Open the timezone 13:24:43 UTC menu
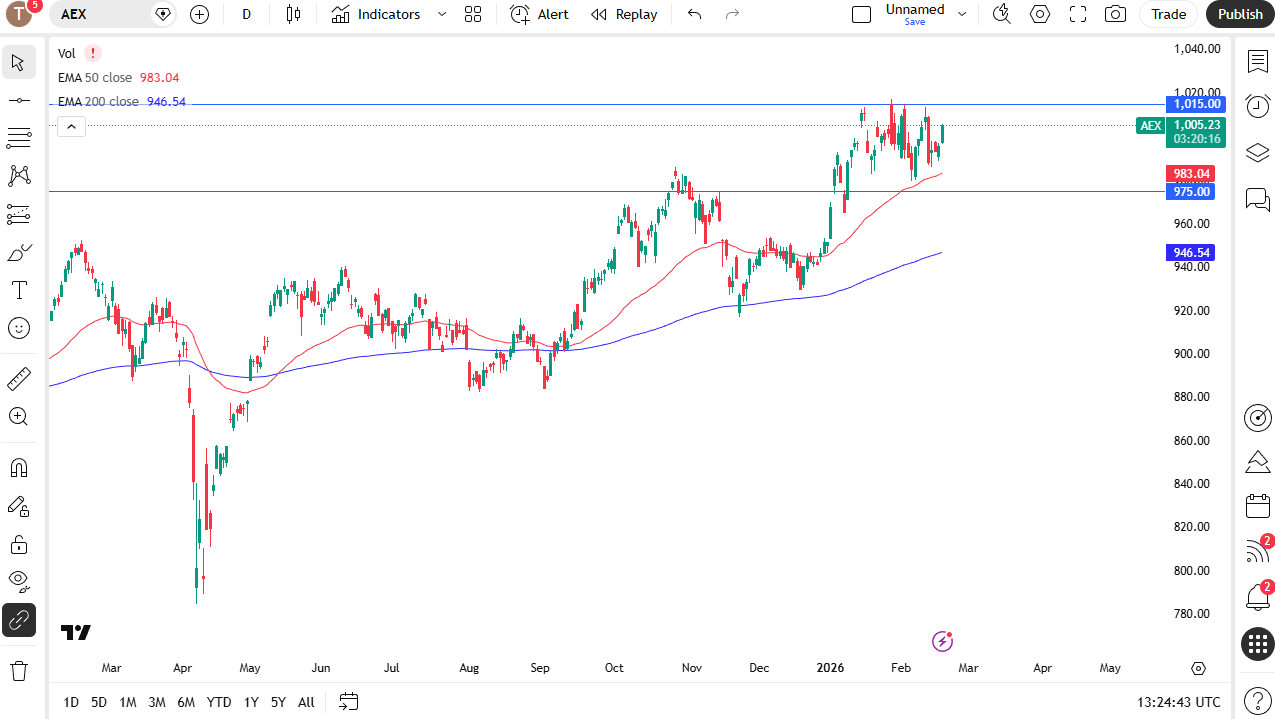1275x719 pixels. [1178, 702]
